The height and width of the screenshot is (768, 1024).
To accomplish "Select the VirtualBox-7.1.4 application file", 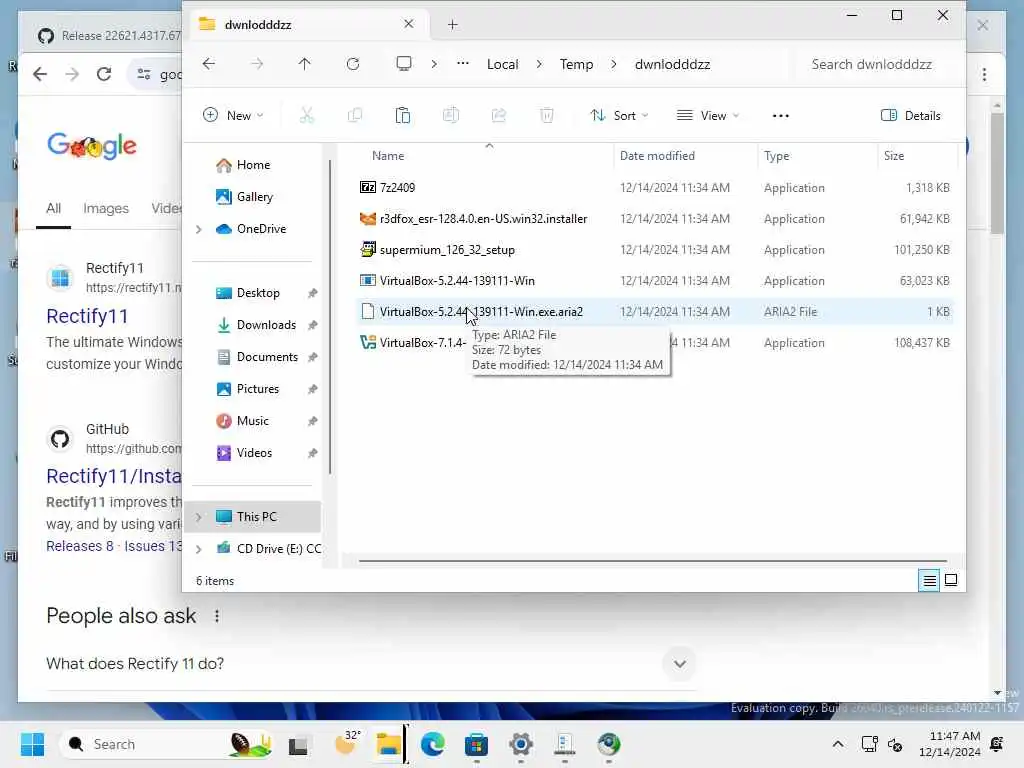I will (x=655, y=343).
